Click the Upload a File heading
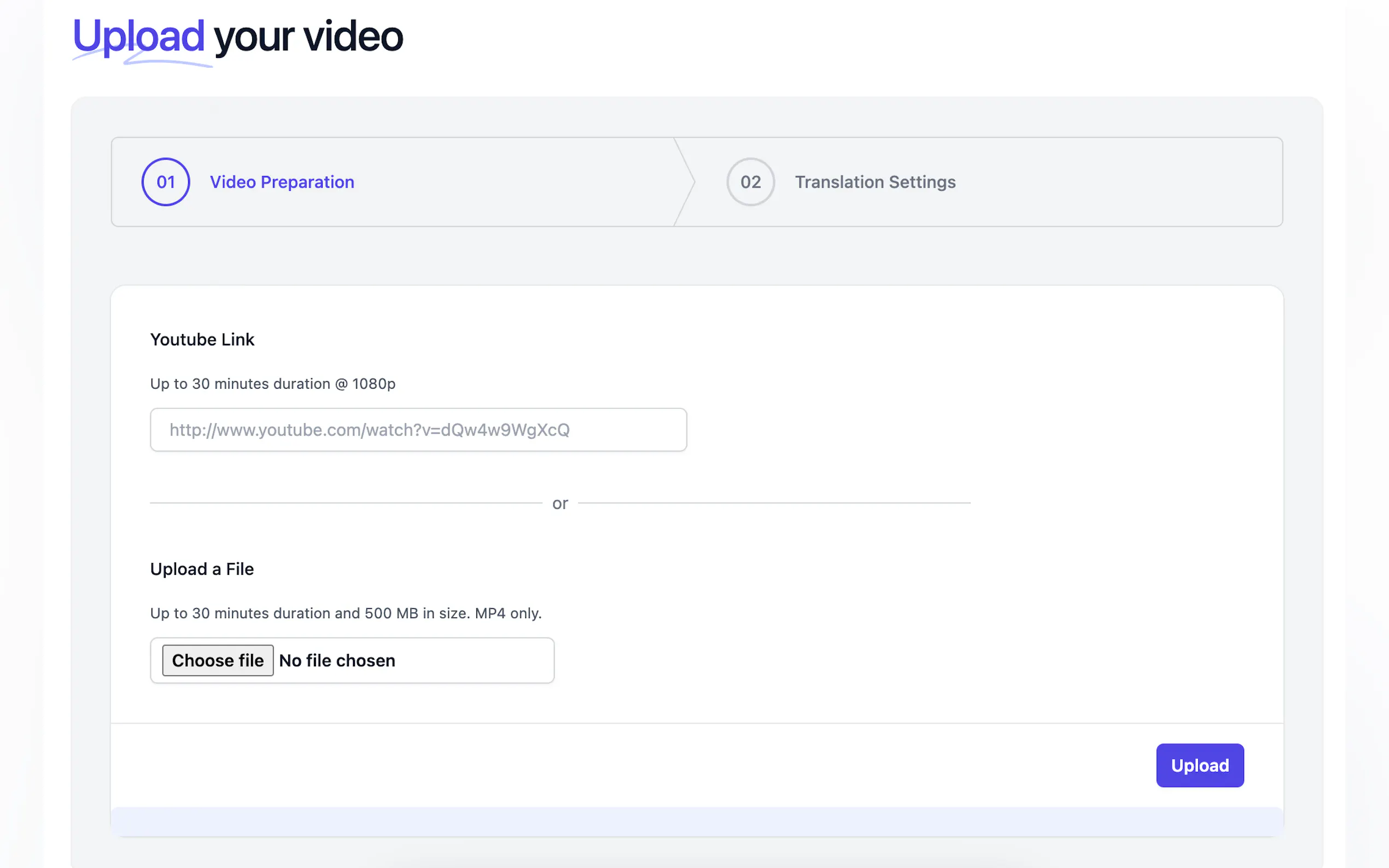 point(202,569)
